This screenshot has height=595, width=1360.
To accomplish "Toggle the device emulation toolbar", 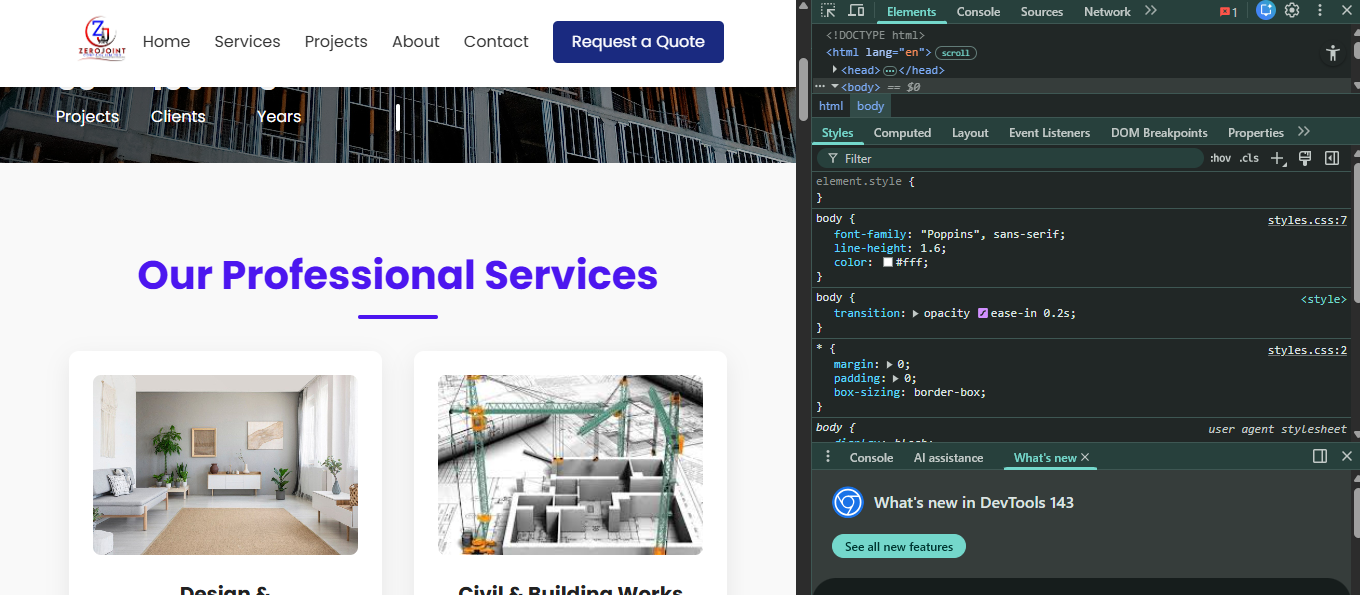I will point(854,11).
